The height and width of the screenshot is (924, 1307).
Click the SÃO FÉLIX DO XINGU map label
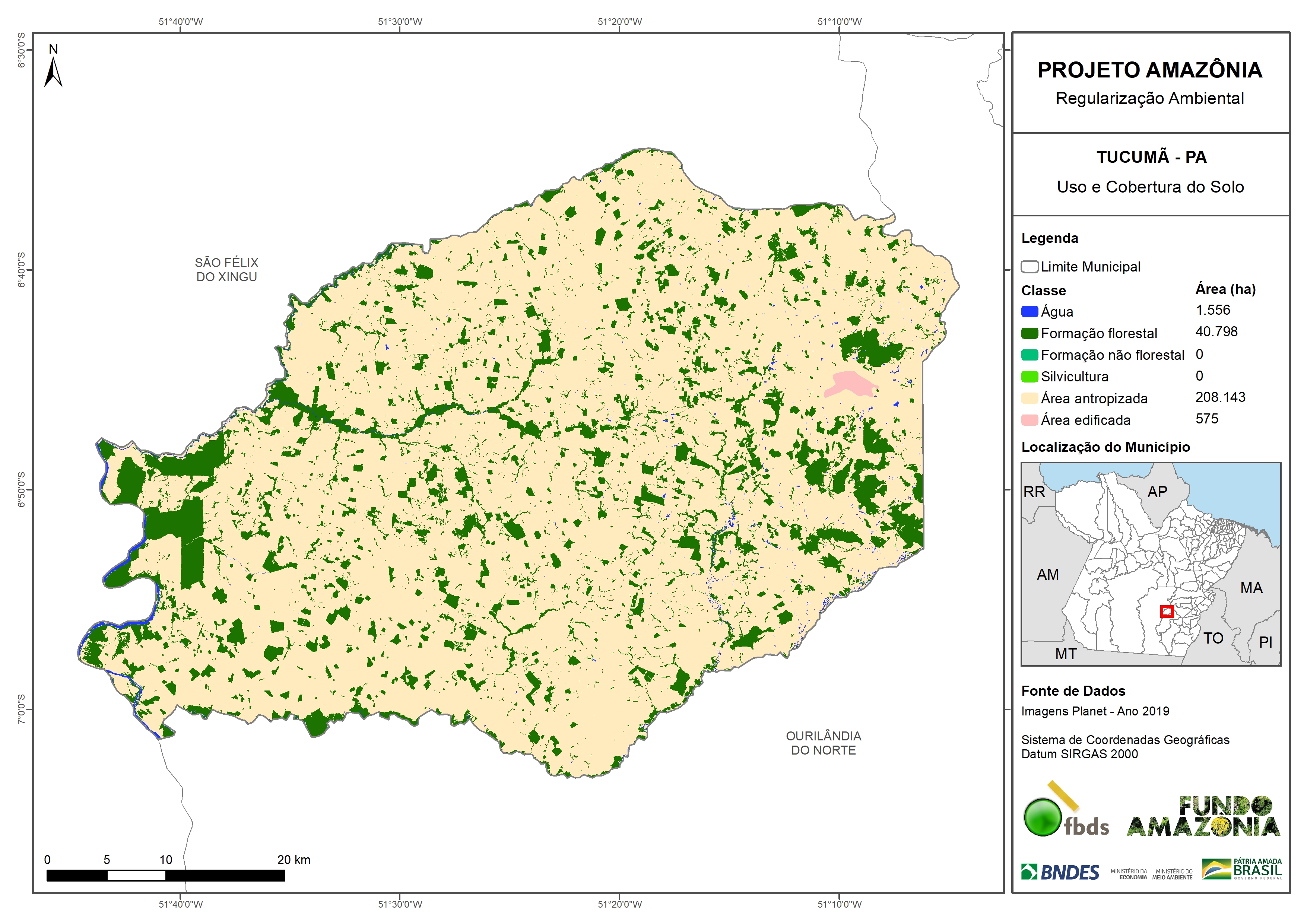point(226,270)
